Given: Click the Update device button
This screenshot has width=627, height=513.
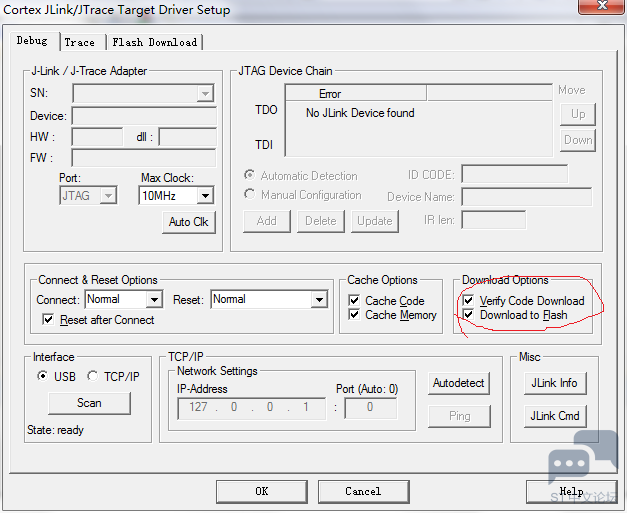Looking at the screenshot, I should 375,221.
